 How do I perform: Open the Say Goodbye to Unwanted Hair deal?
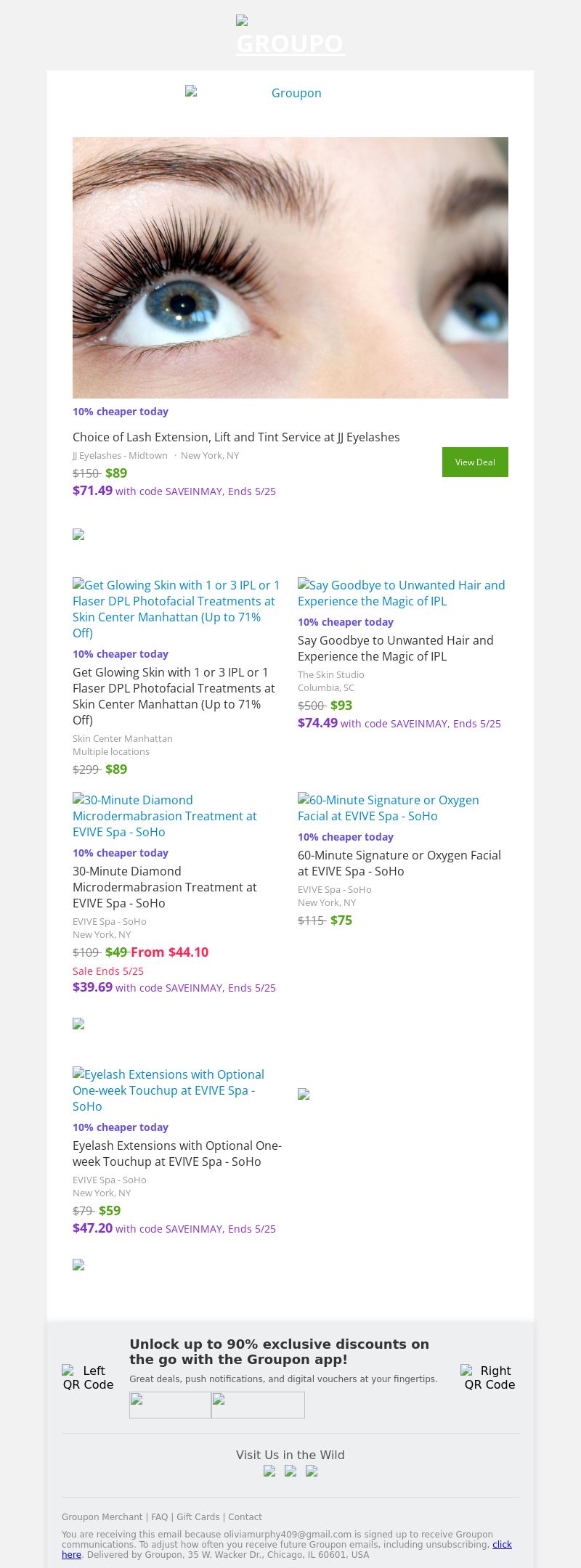click(402, 592)
